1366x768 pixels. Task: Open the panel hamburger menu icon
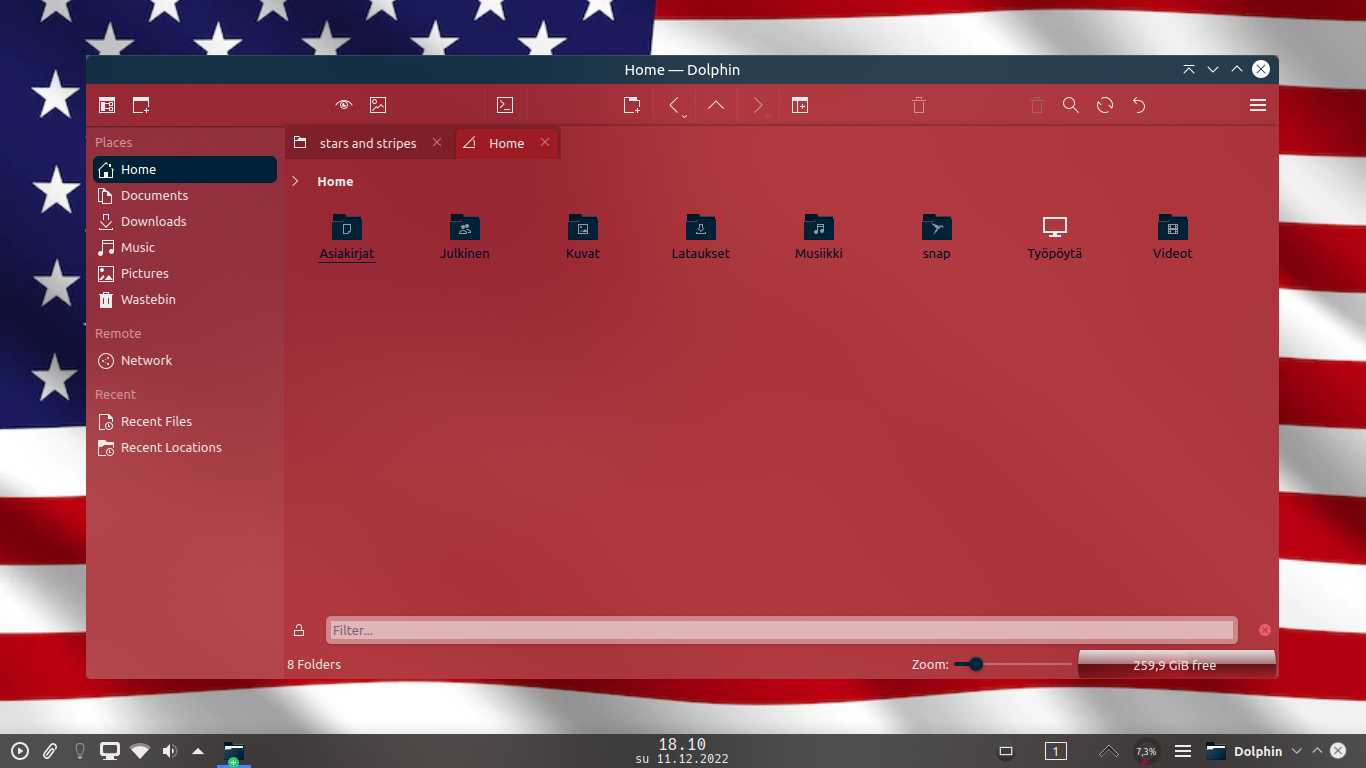click(x=1183, y=751)
